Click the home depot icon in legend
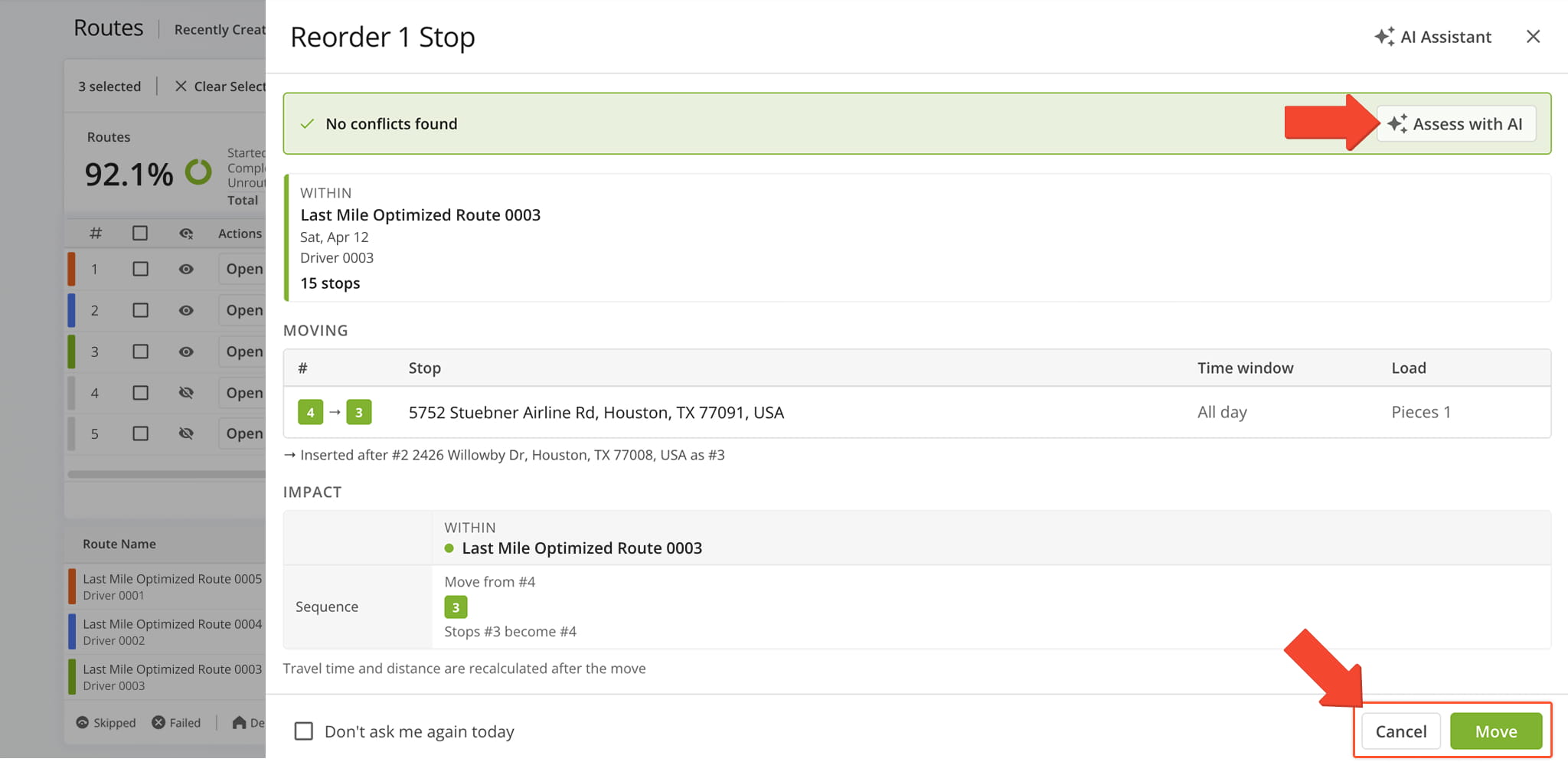 point(239,722)
